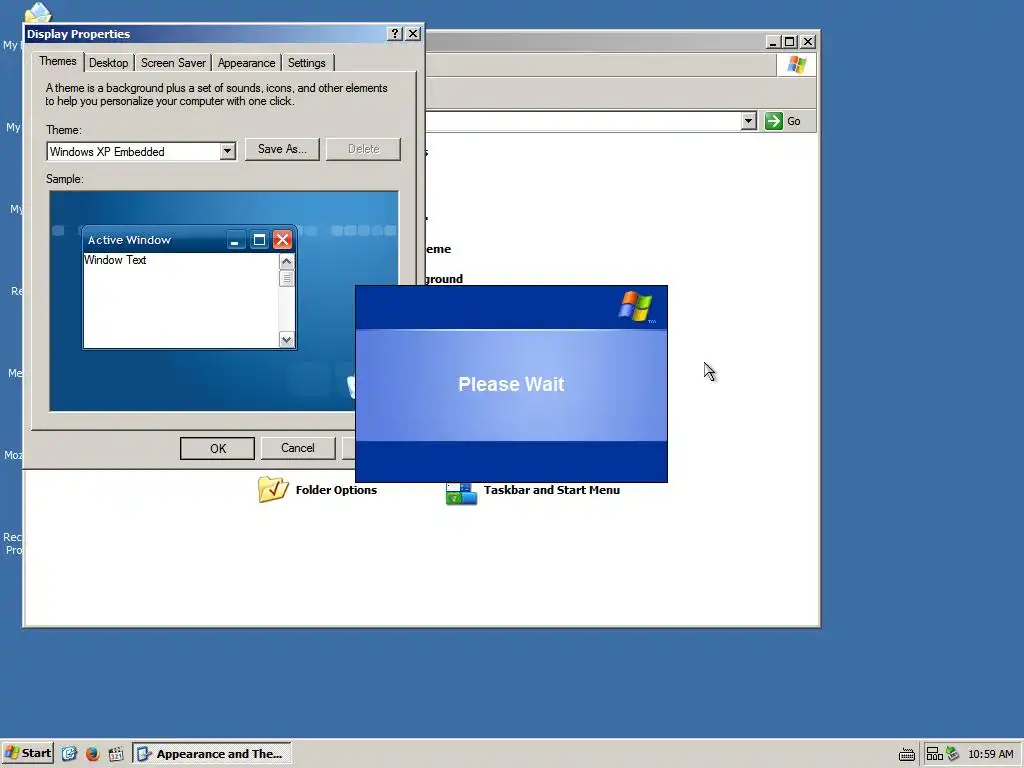Open the Theme dropdown list
This screenshot has width=1024, height=768.
[227, 152]
